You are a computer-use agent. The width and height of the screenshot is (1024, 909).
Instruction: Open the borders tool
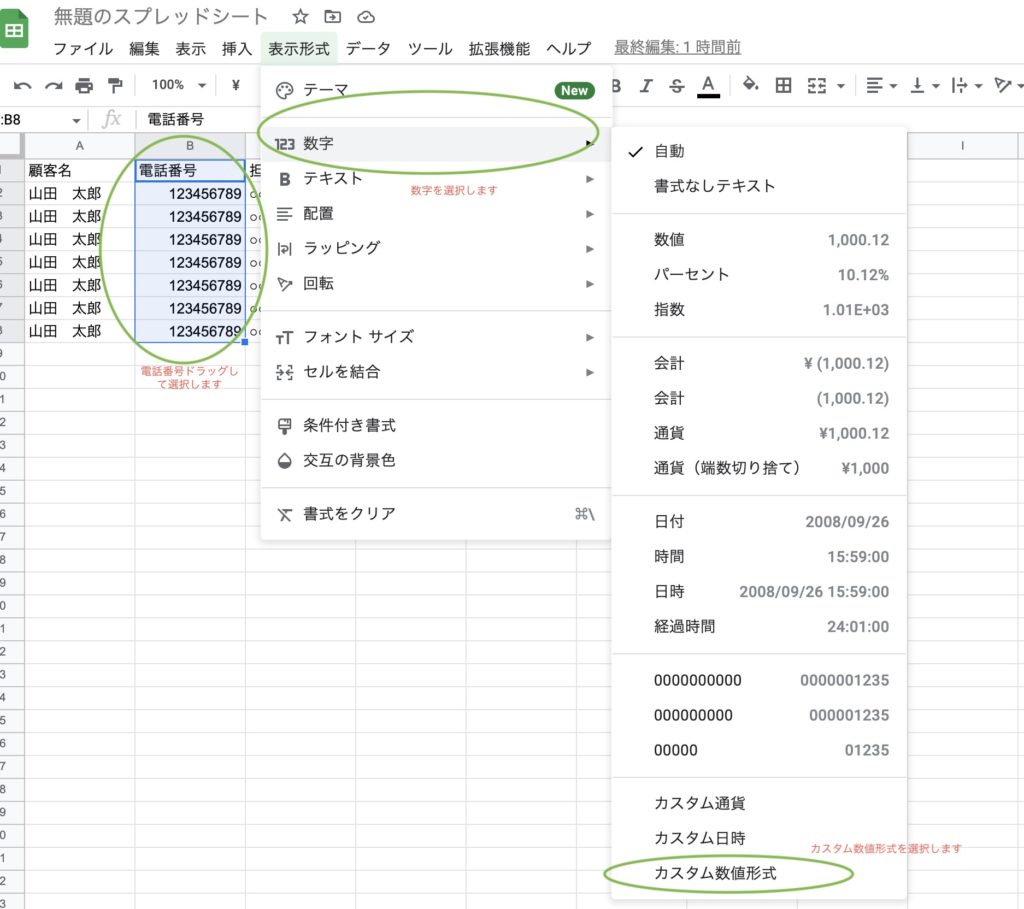(x=784, y=86)
